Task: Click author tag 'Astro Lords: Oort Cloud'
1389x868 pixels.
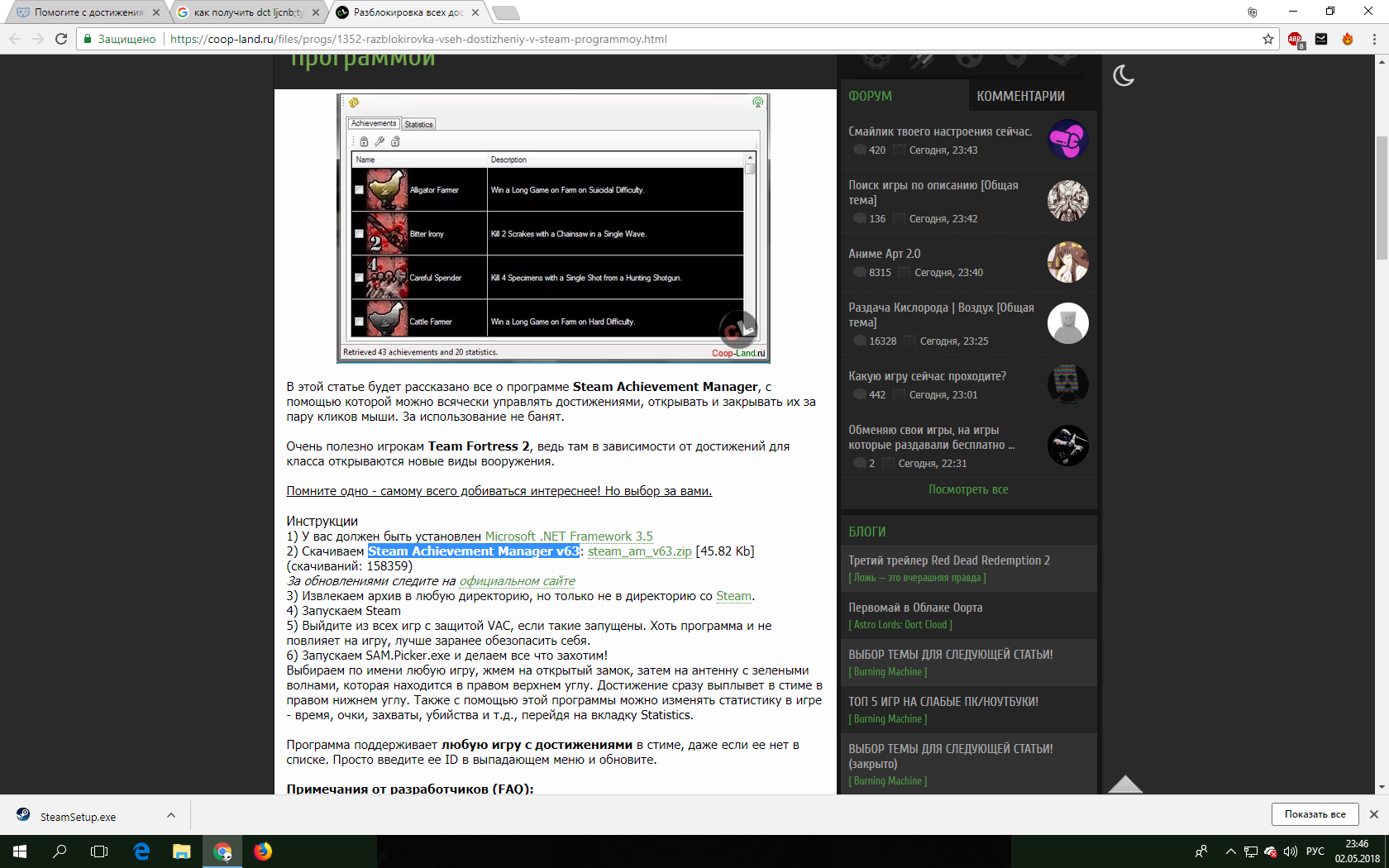Action: click(900, 625)
